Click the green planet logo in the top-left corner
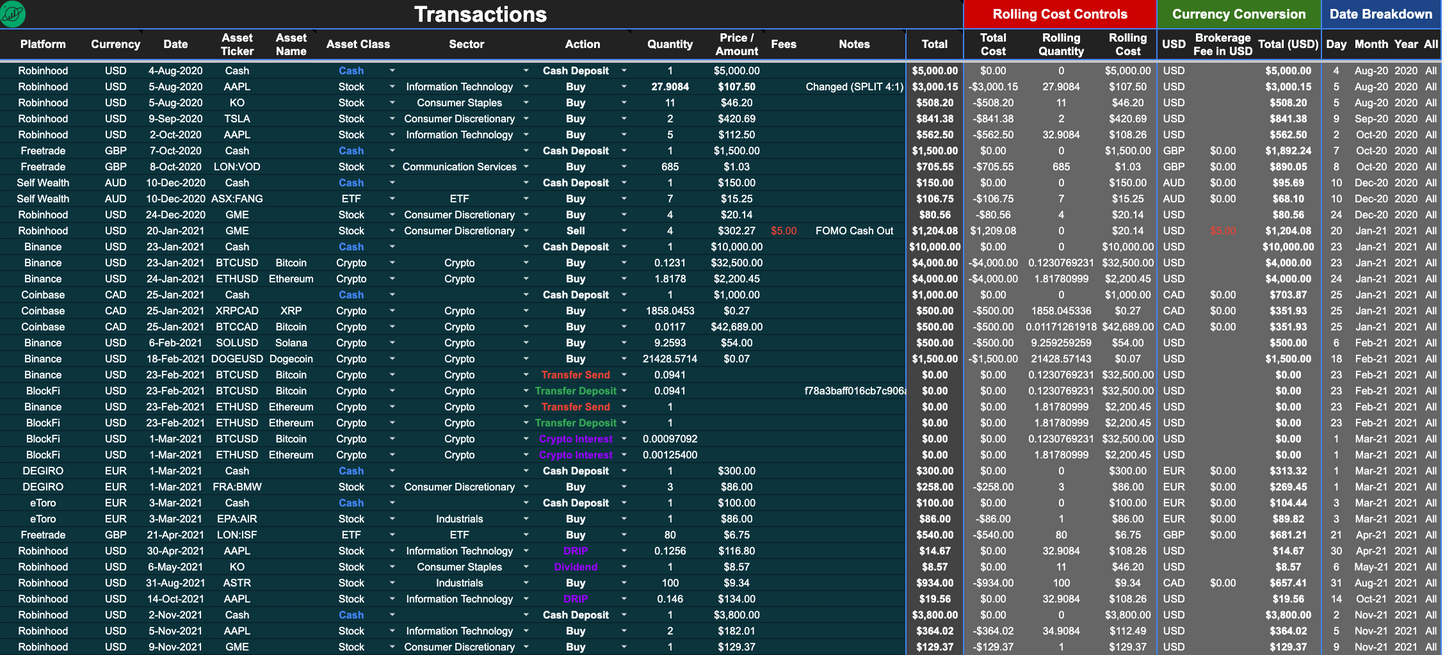The image size is (1445, 655). coord(15,14)
